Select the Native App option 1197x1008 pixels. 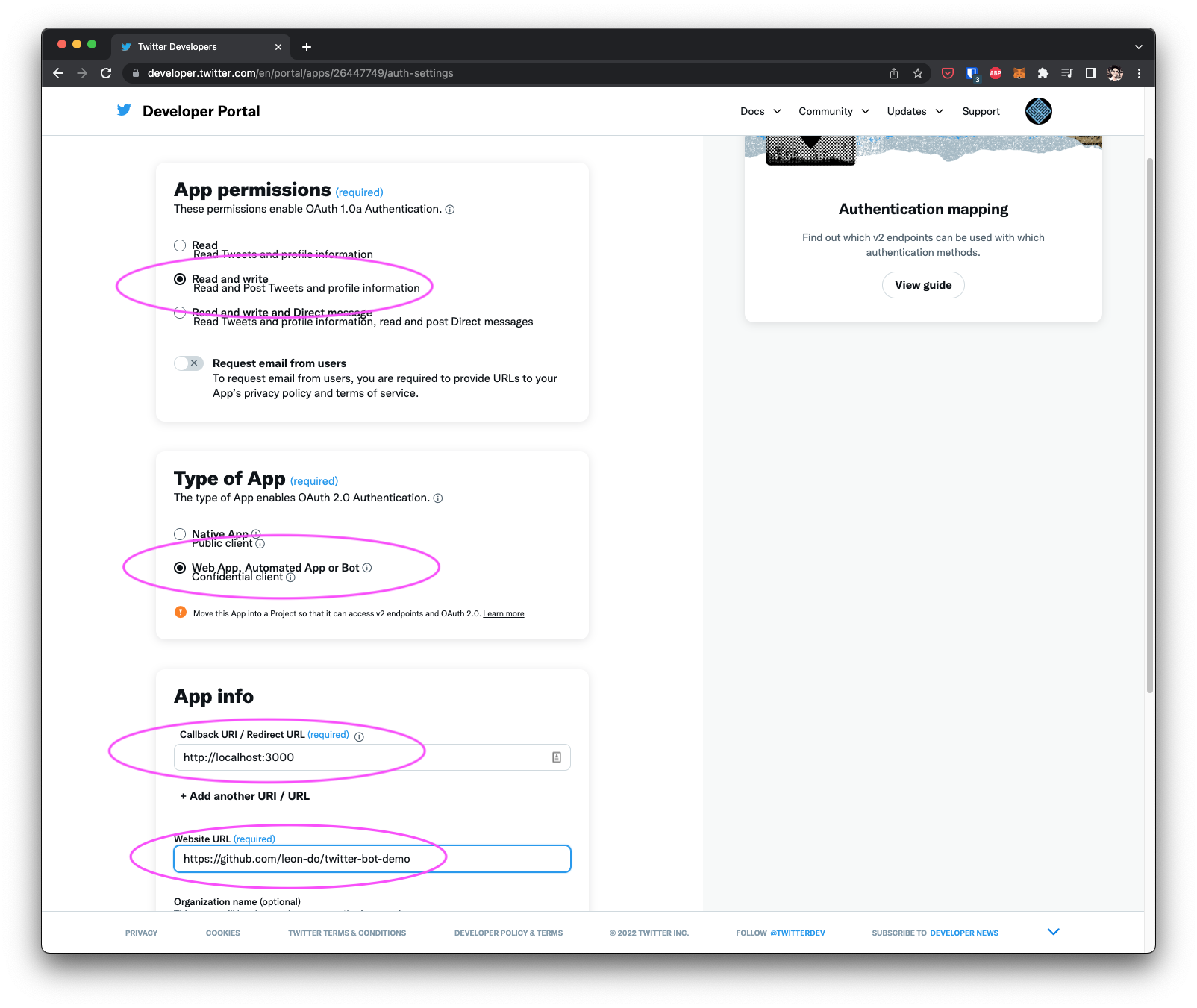coord(180,533)
